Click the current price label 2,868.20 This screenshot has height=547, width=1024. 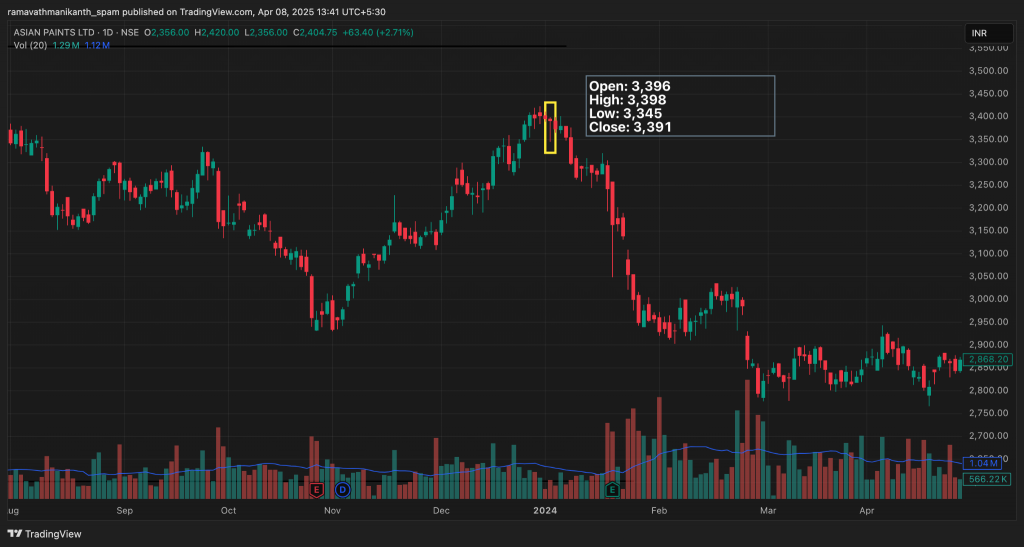point(989,360)
